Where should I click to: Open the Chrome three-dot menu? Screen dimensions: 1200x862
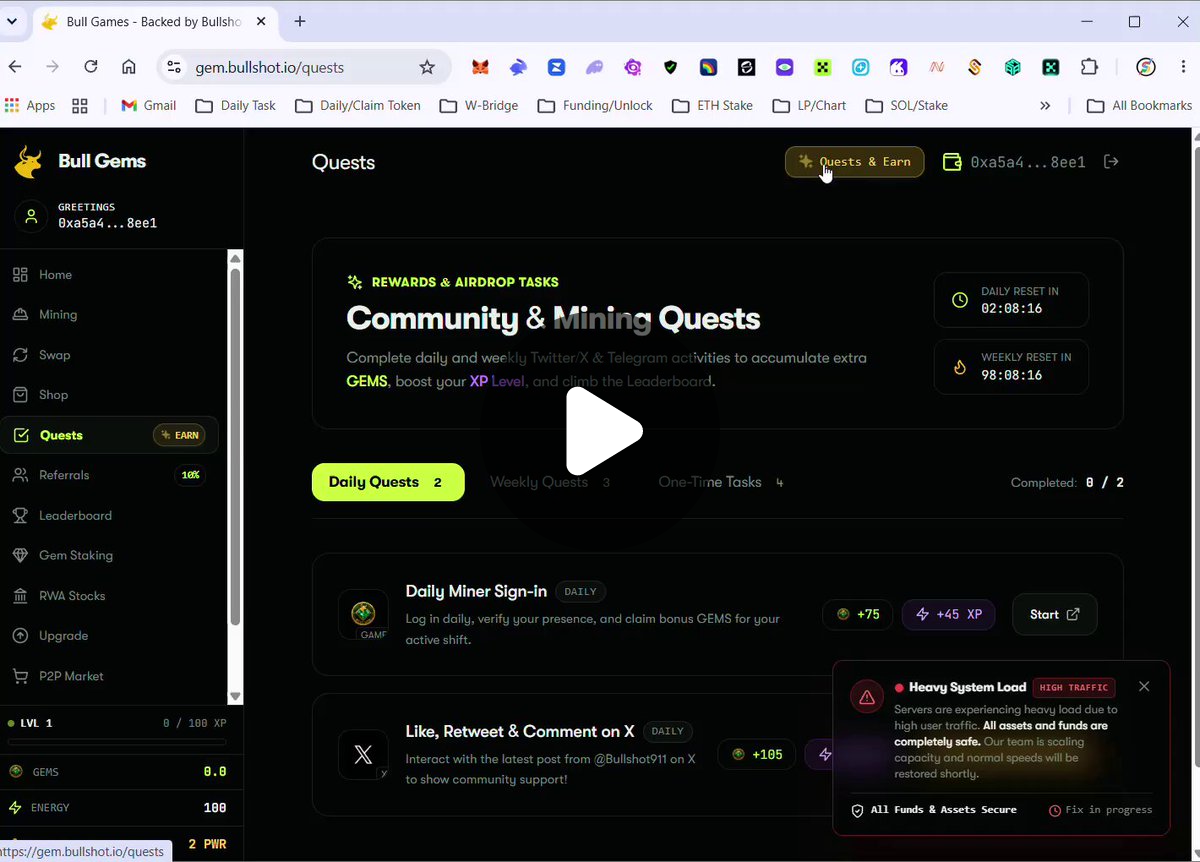point(1182,67)
